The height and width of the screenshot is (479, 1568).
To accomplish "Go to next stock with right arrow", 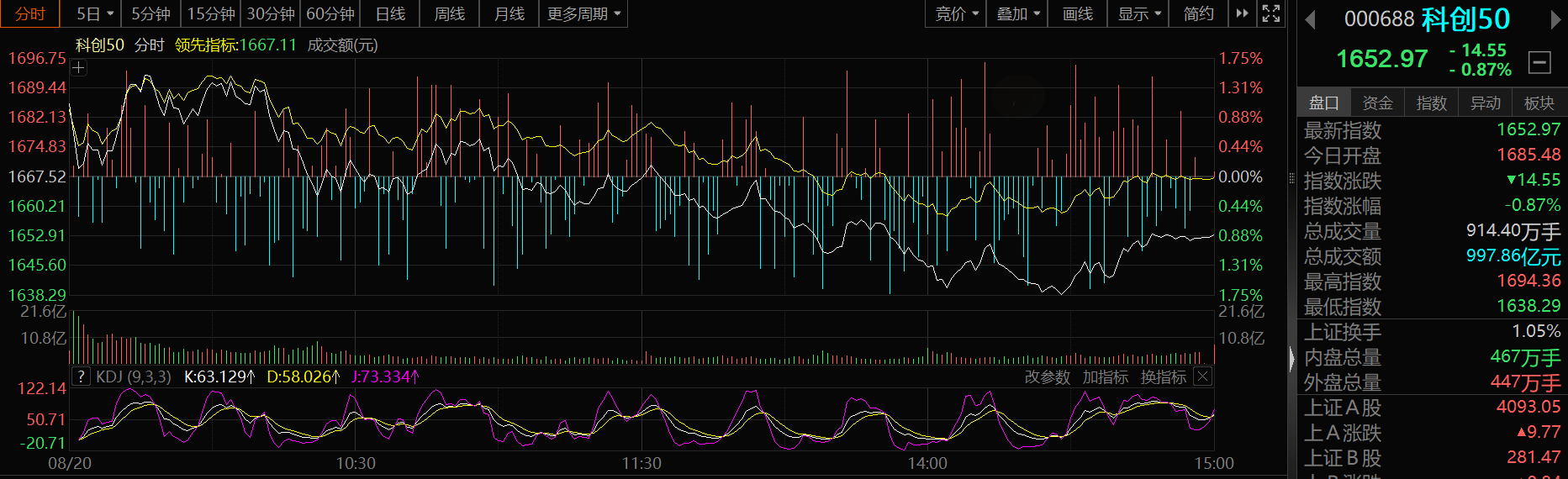I will 1556,19.
